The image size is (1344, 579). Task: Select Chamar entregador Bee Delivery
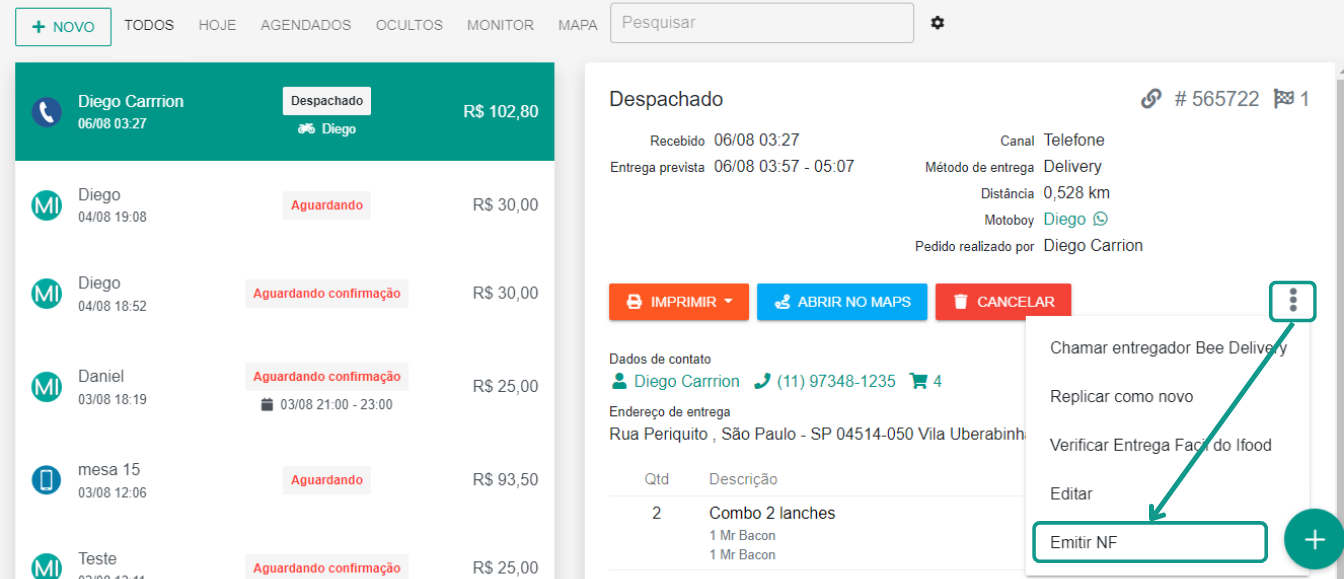tap(1167, 348)
